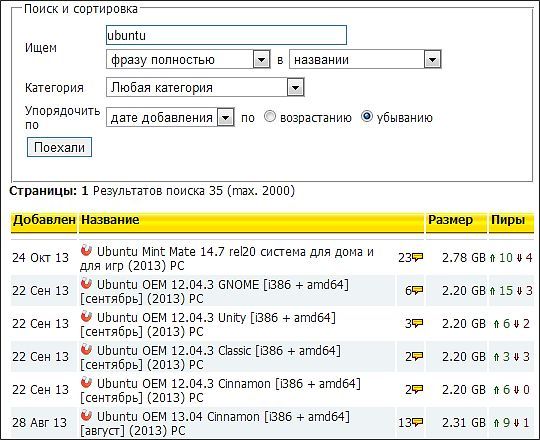Click magnet icon for Ubuntu OEM 12.04.3 GNOME

pyautogui.click(x=86, y=283)
